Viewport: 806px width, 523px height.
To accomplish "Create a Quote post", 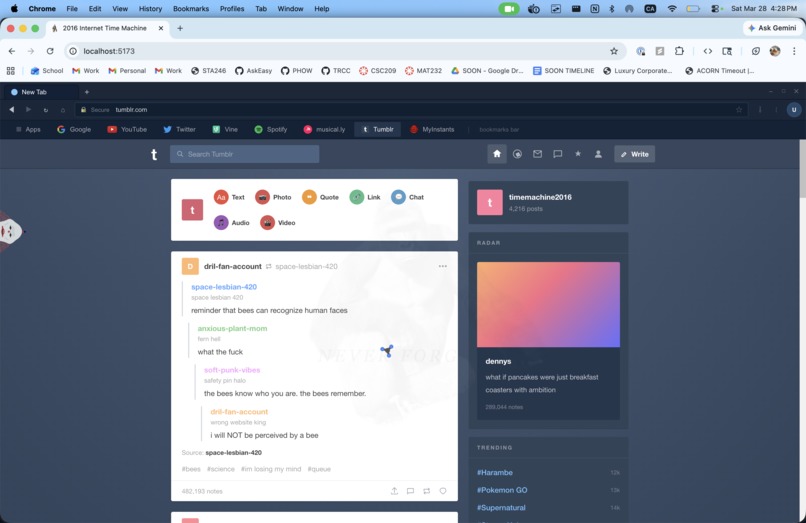I will 320,197.
